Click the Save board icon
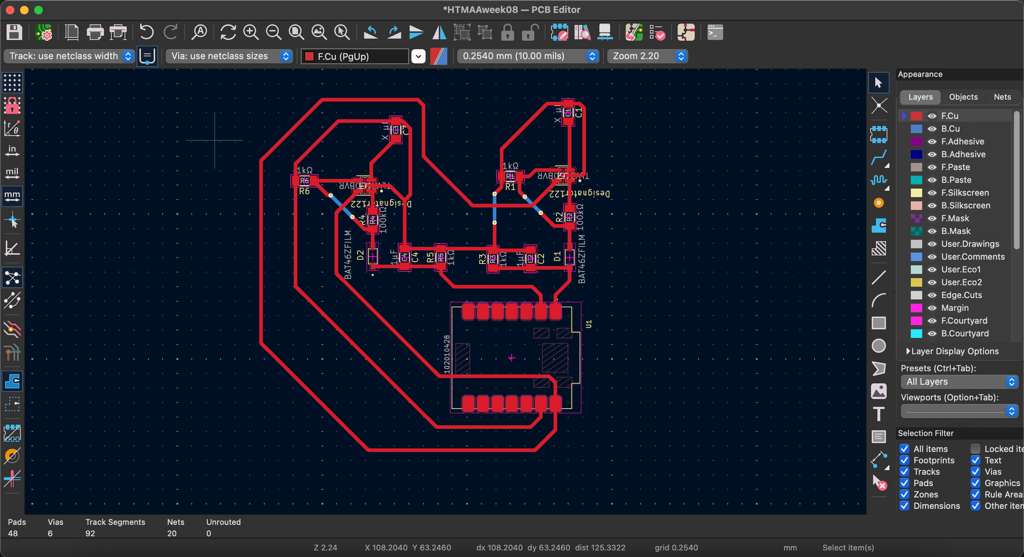The width and height of the screenshot is (1024, 557). pos(14,33)
